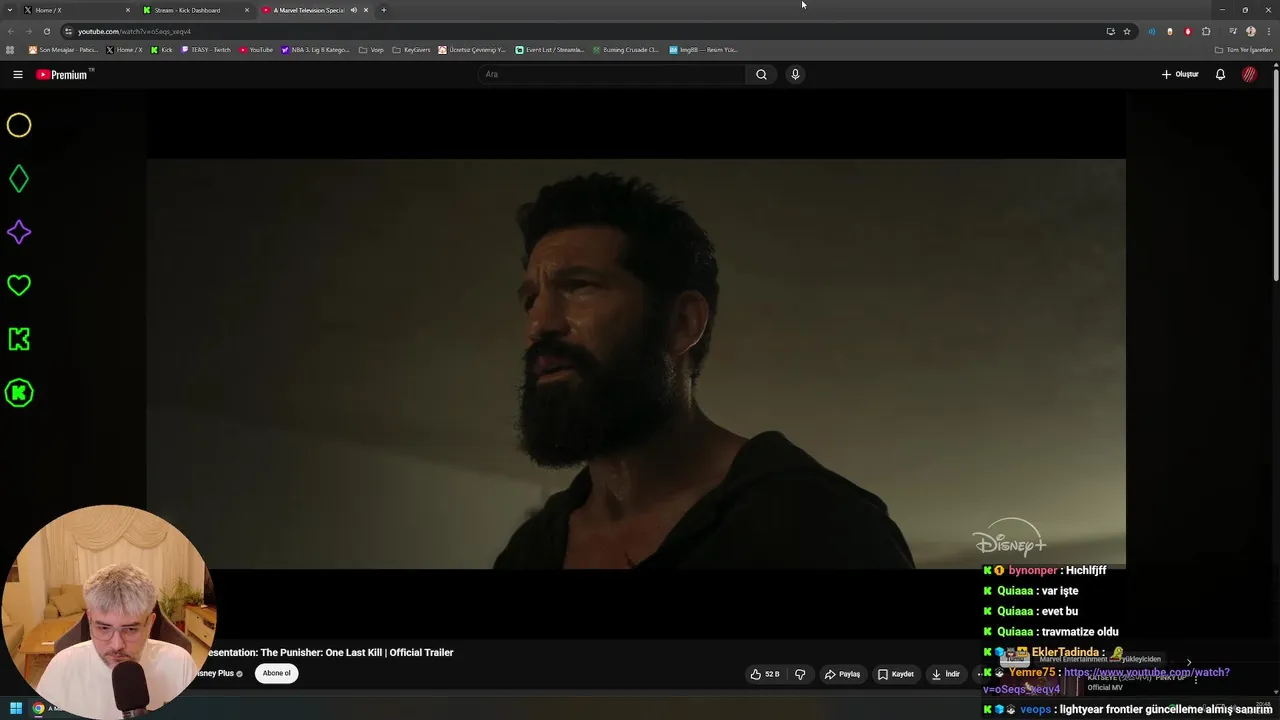1280x720 pixels.
Task: Click the green Kick K logo icon
Action: point(19,339)
